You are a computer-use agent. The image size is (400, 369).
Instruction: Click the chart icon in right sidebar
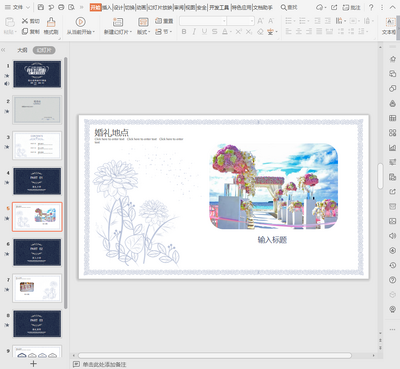point(392,147)
